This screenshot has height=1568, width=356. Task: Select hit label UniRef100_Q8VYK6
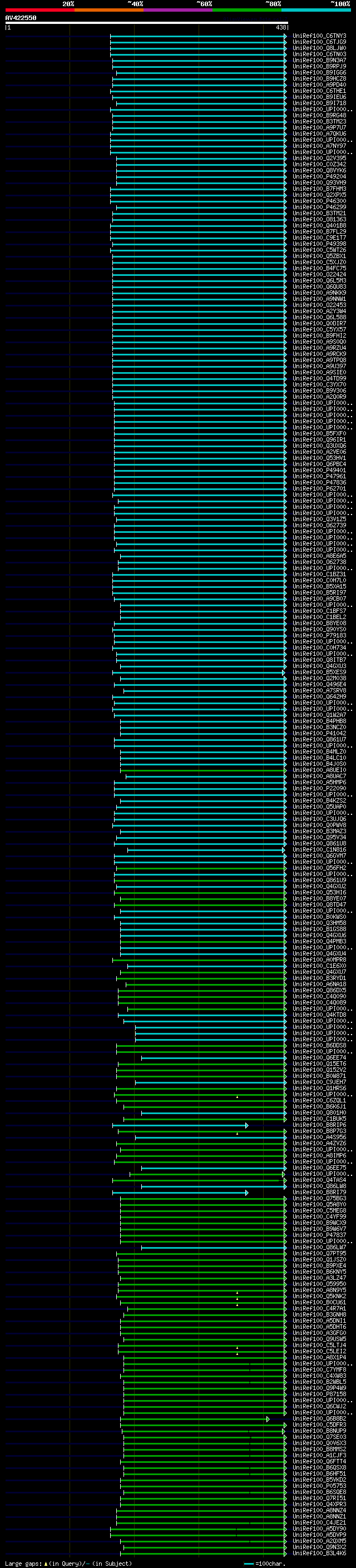[319, 170]
